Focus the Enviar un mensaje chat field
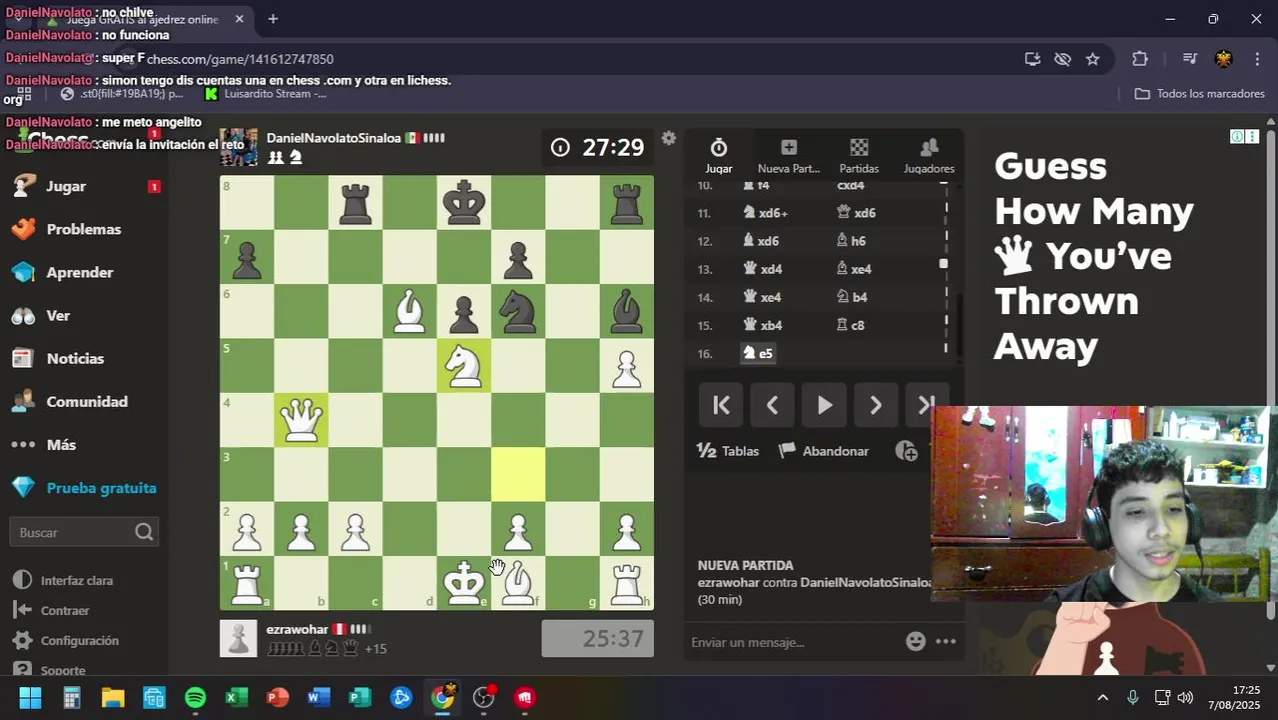Viewport: 1278px width, 720px height. click(x=795, y=642)
